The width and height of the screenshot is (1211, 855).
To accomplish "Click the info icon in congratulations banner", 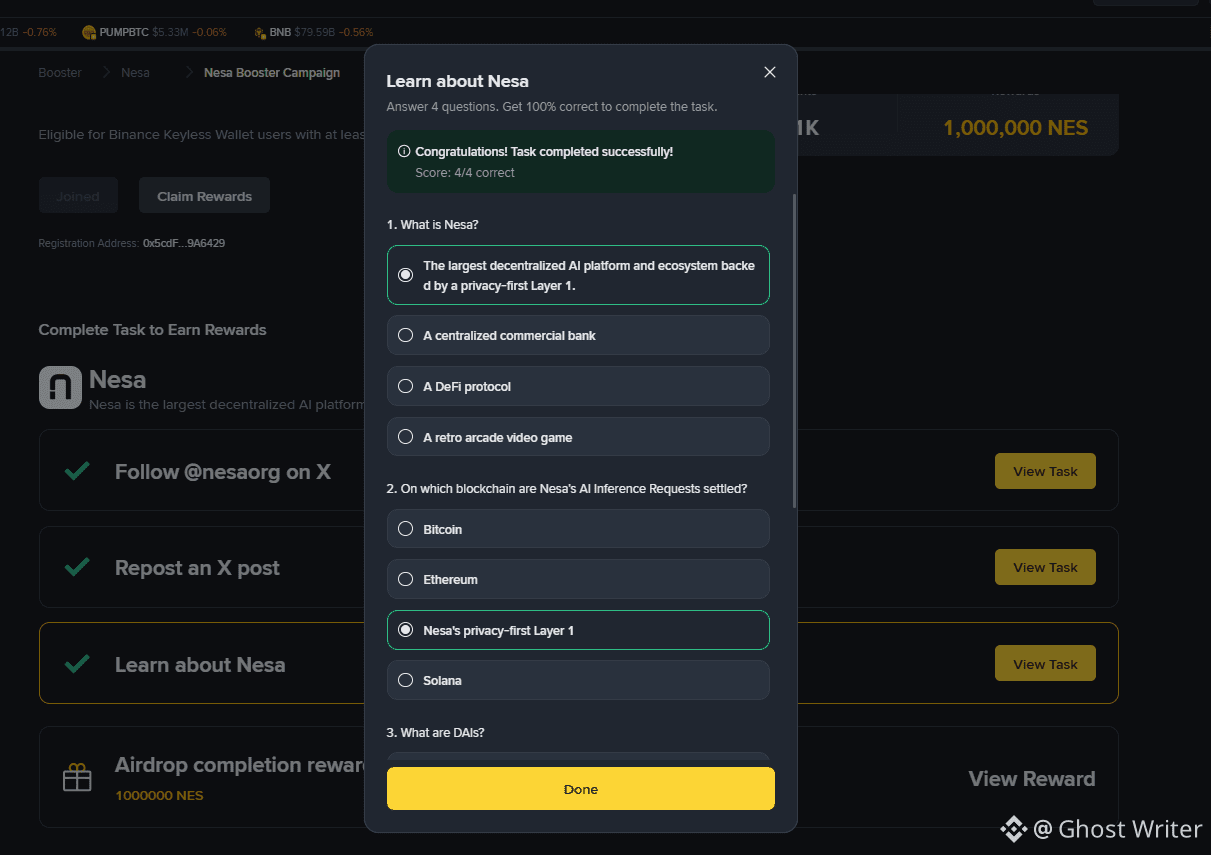I will [x=404, y=152].
